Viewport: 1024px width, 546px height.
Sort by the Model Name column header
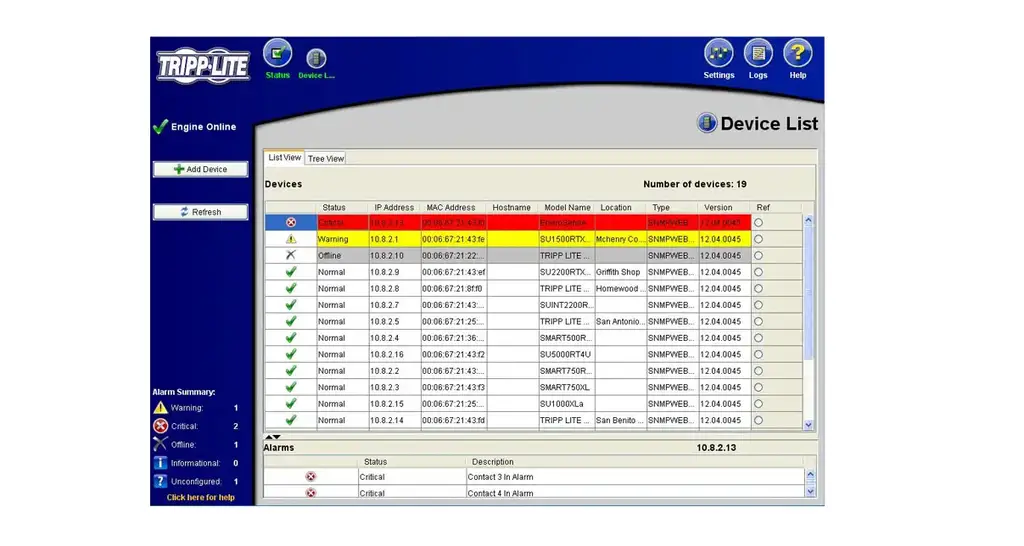(x=567, y=207)
